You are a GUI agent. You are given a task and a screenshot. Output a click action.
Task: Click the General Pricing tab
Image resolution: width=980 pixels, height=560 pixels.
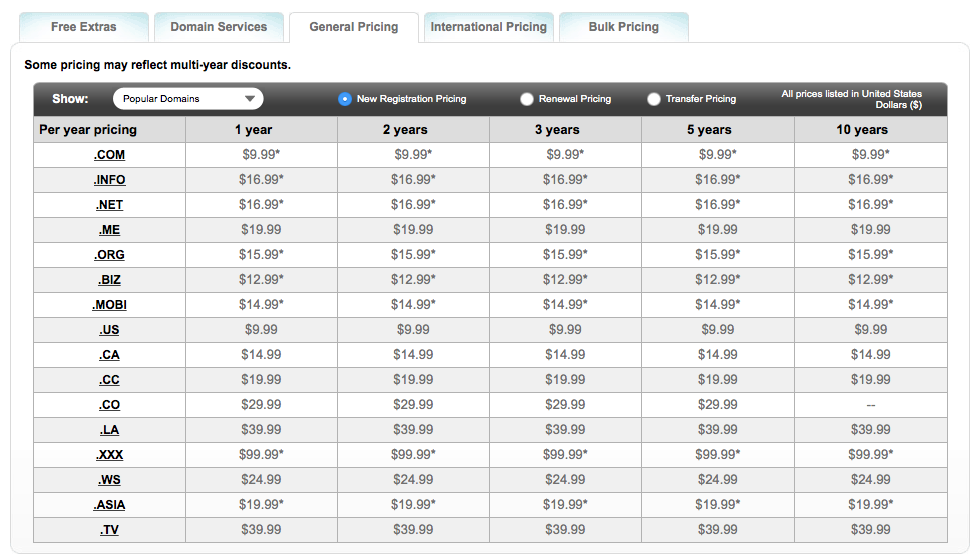point(354,27)
